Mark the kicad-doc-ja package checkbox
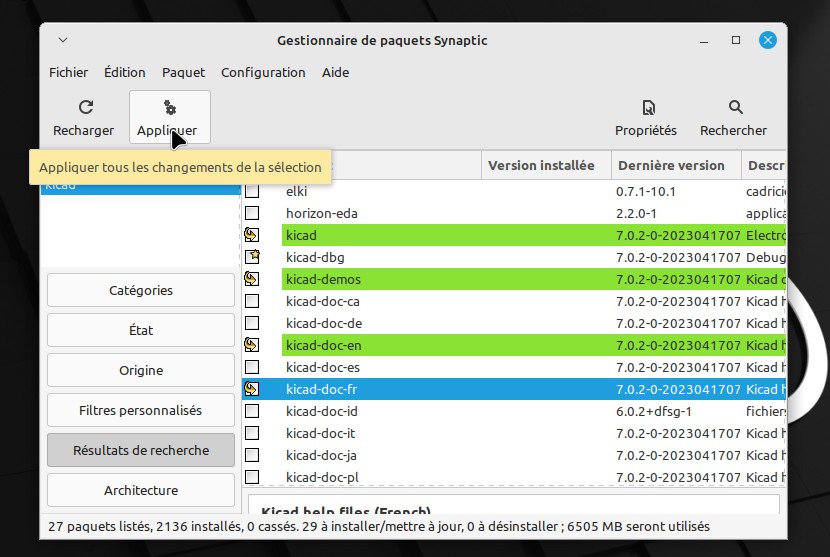This screenshot has width=830, height=557. point(252,455)
